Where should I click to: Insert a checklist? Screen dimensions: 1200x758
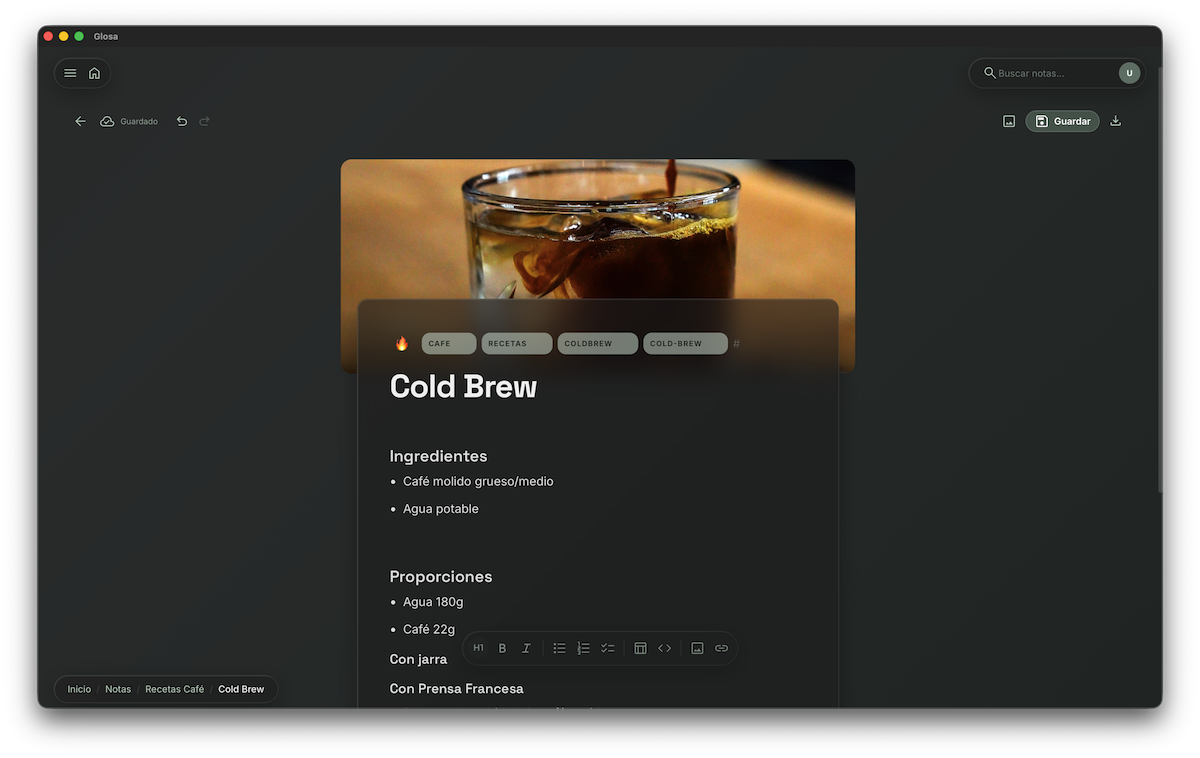click(607, 648)
